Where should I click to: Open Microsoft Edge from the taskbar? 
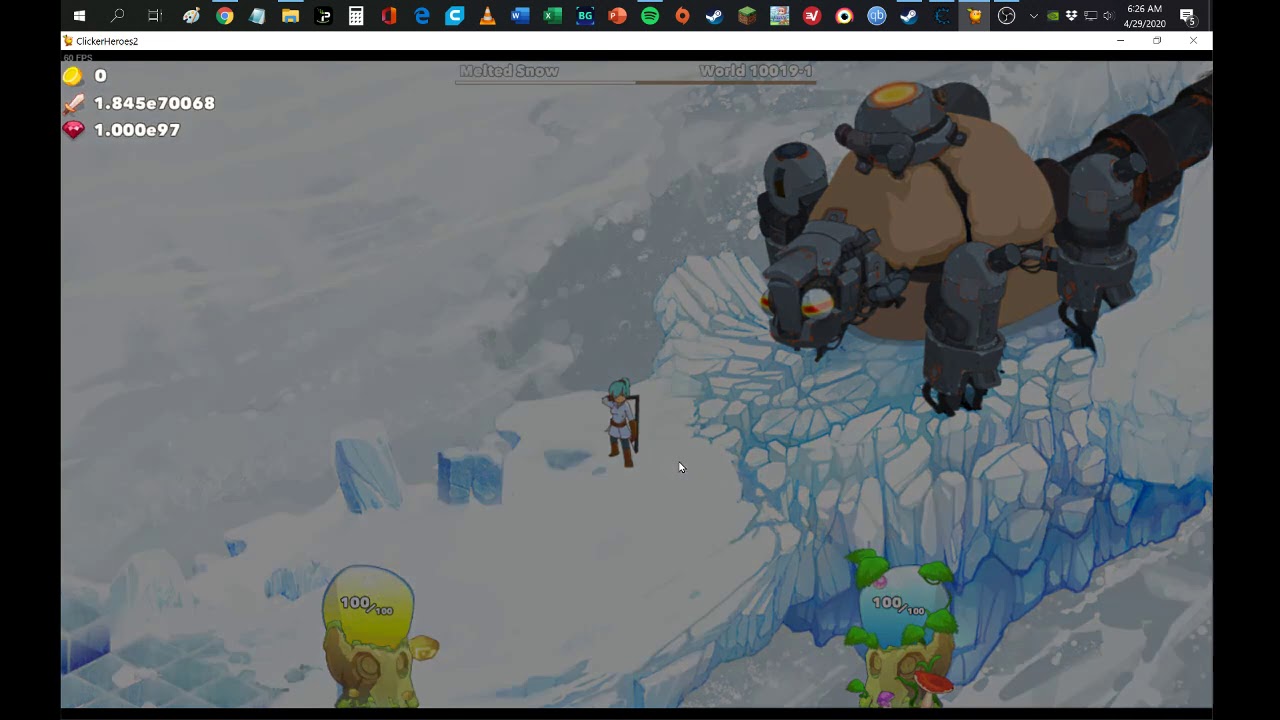(x=422, y=16)
